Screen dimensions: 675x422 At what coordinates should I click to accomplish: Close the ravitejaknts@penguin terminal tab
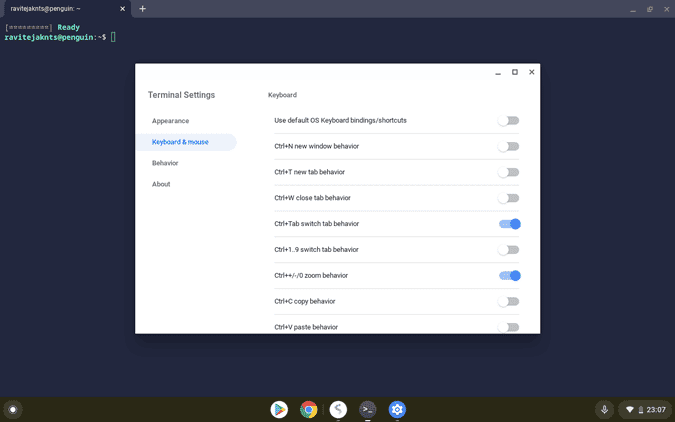(123, 9)
